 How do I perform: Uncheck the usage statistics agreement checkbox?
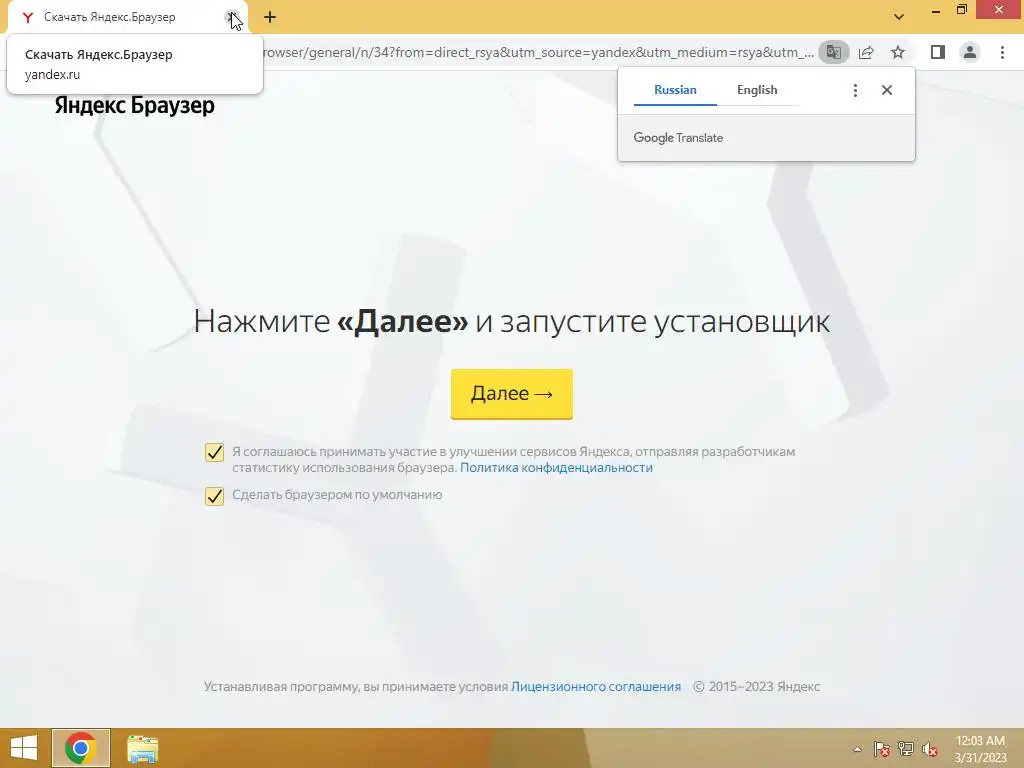click(214, 452)
